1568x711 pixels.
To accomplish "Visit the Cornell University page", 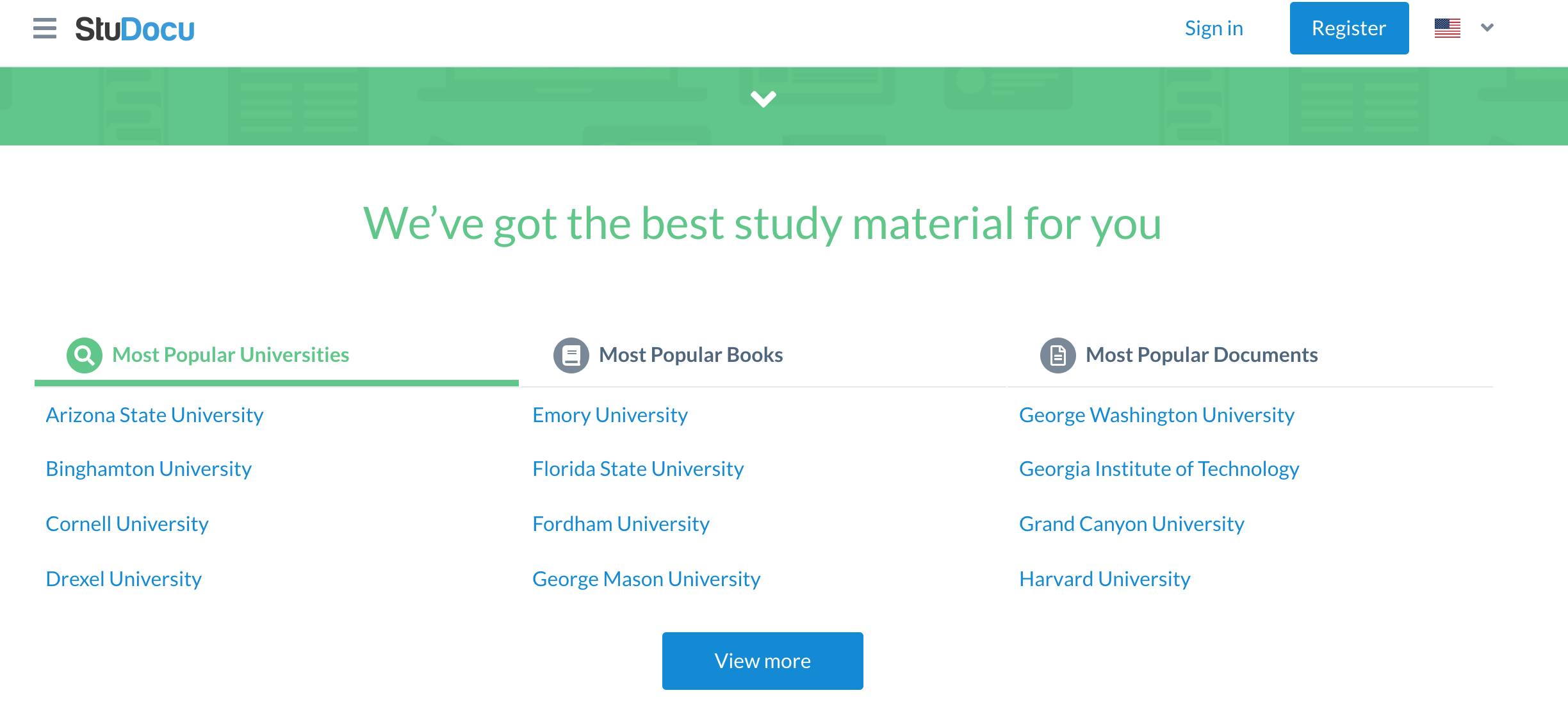I will point(127,524).
